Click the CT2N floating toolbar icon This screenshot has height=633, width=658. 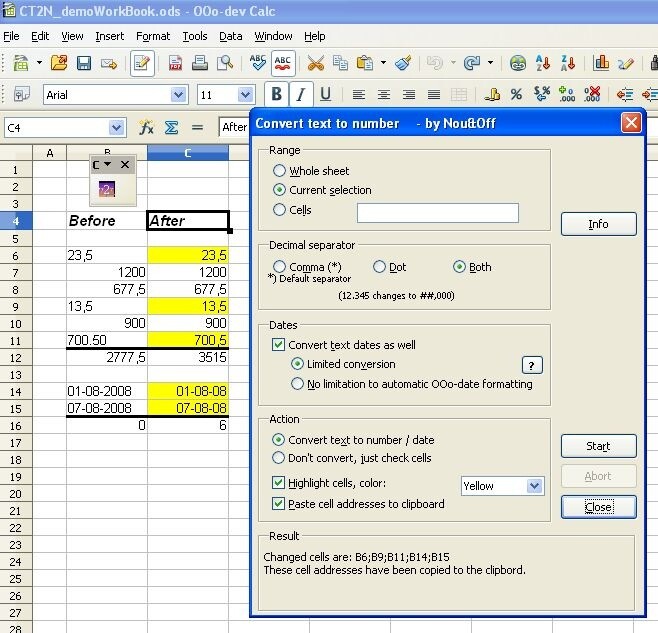[x=107, y=189]
